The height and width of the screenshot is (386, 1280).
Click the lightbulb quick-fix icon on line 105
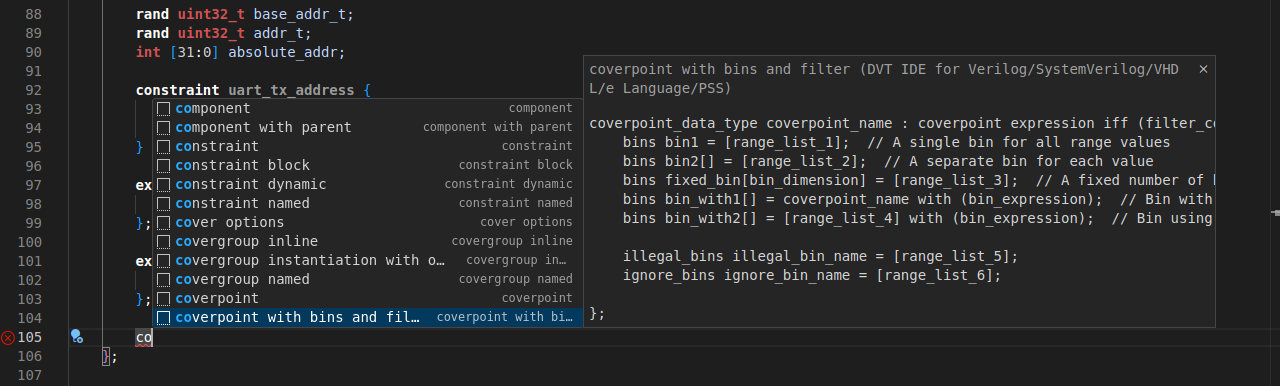[76, 337]
